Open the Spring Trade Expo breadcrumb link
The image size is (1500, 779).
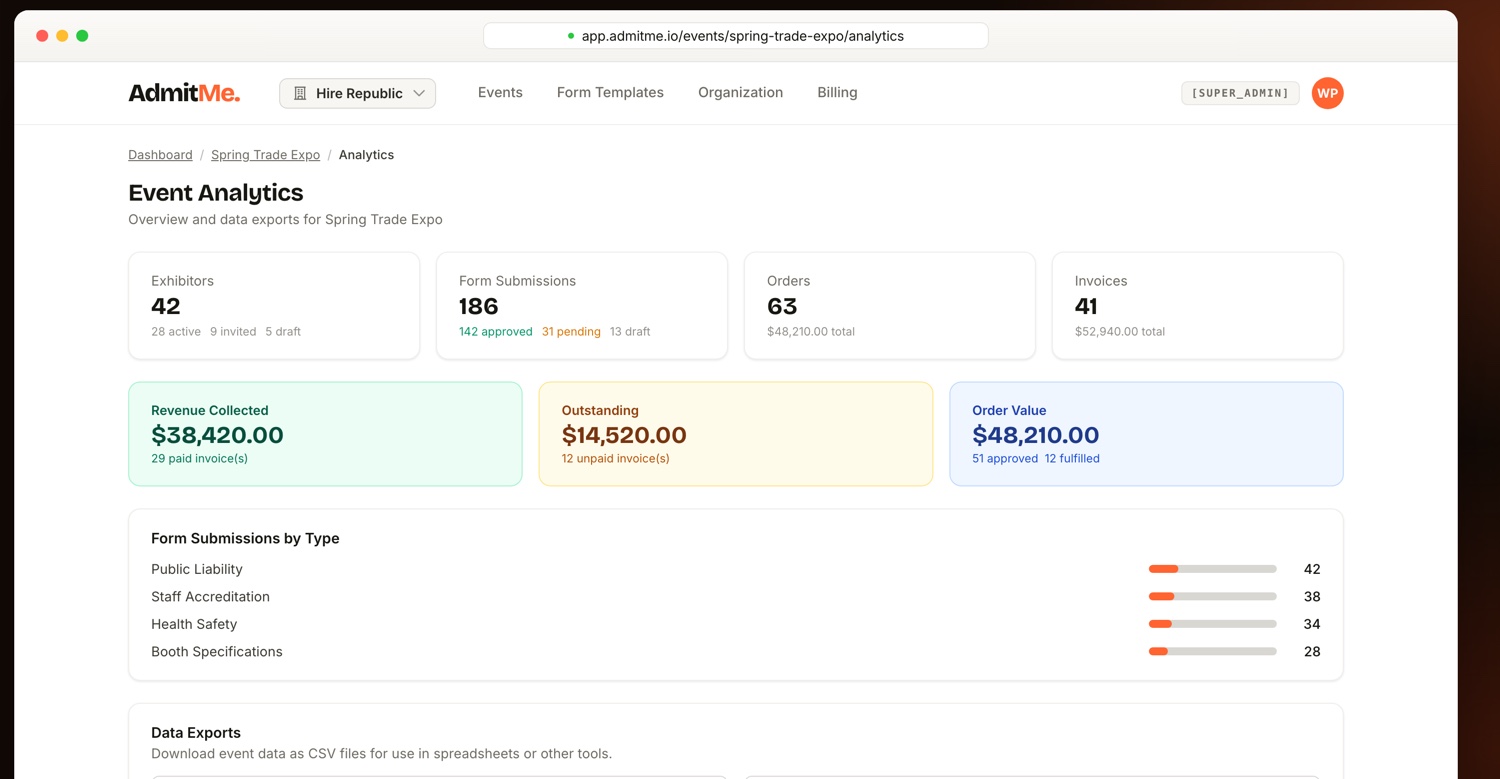point(265,155)
